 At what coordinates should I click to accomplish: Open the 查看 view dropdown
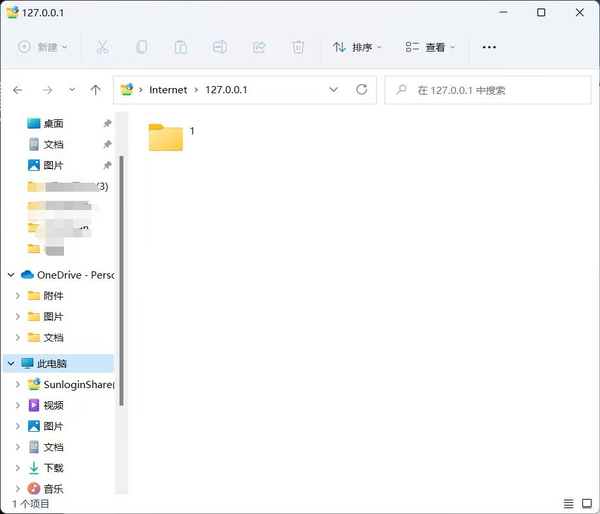(x=430, y=47)
